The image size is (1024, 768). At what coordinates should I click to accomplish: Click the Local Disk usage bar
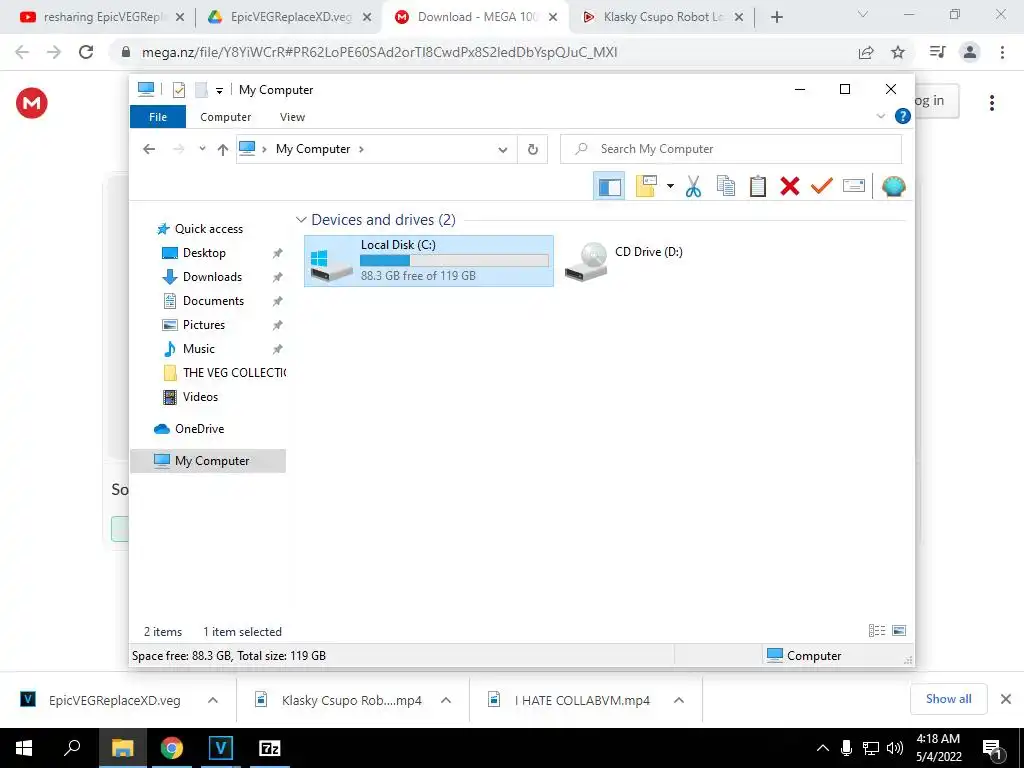tap(454, 261)
